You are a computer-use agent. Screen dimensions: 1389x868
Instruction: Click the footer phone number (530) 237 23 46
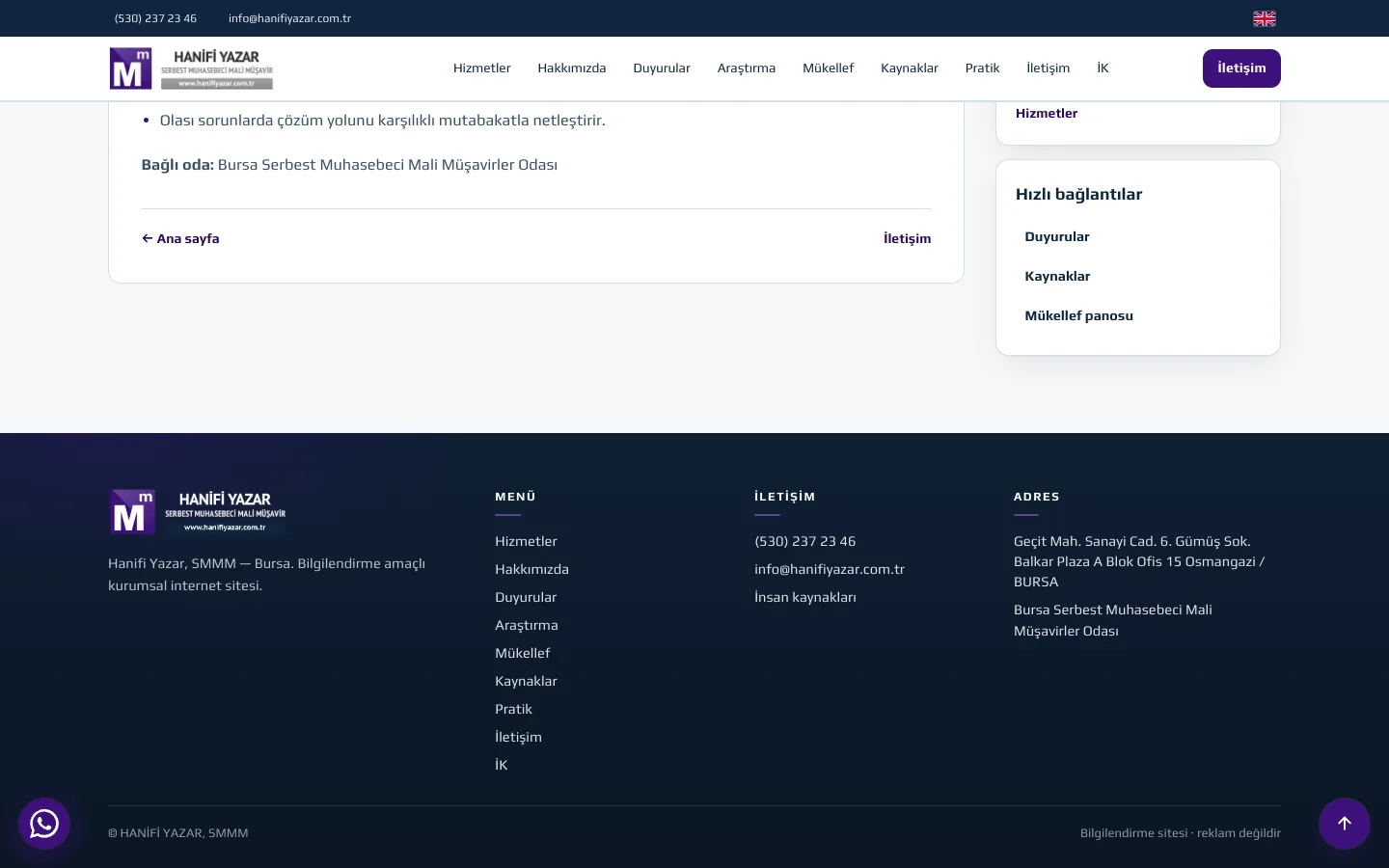(805, 541)
